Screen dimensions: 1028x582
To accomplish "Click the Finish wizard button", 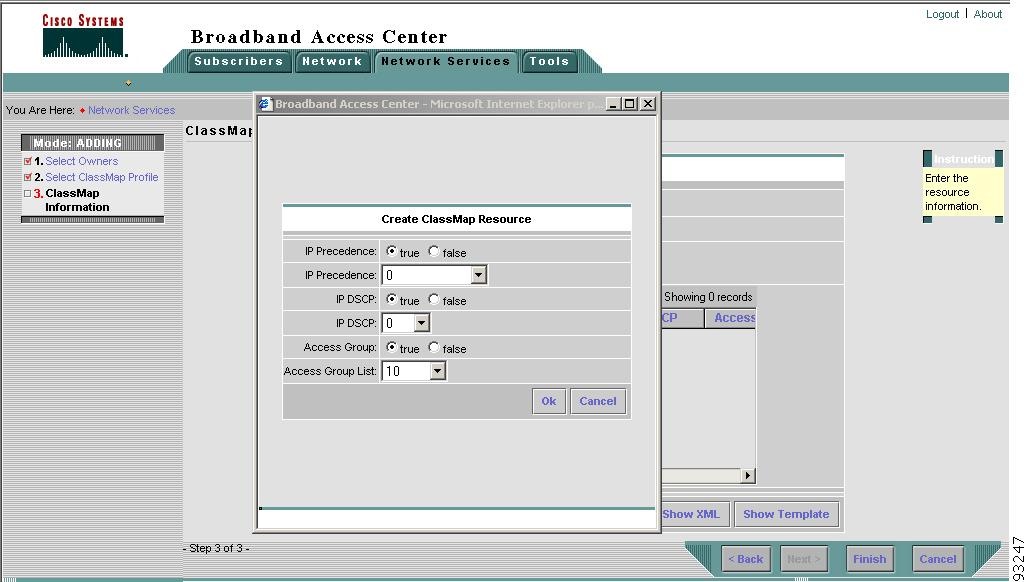I will point(869,559).
